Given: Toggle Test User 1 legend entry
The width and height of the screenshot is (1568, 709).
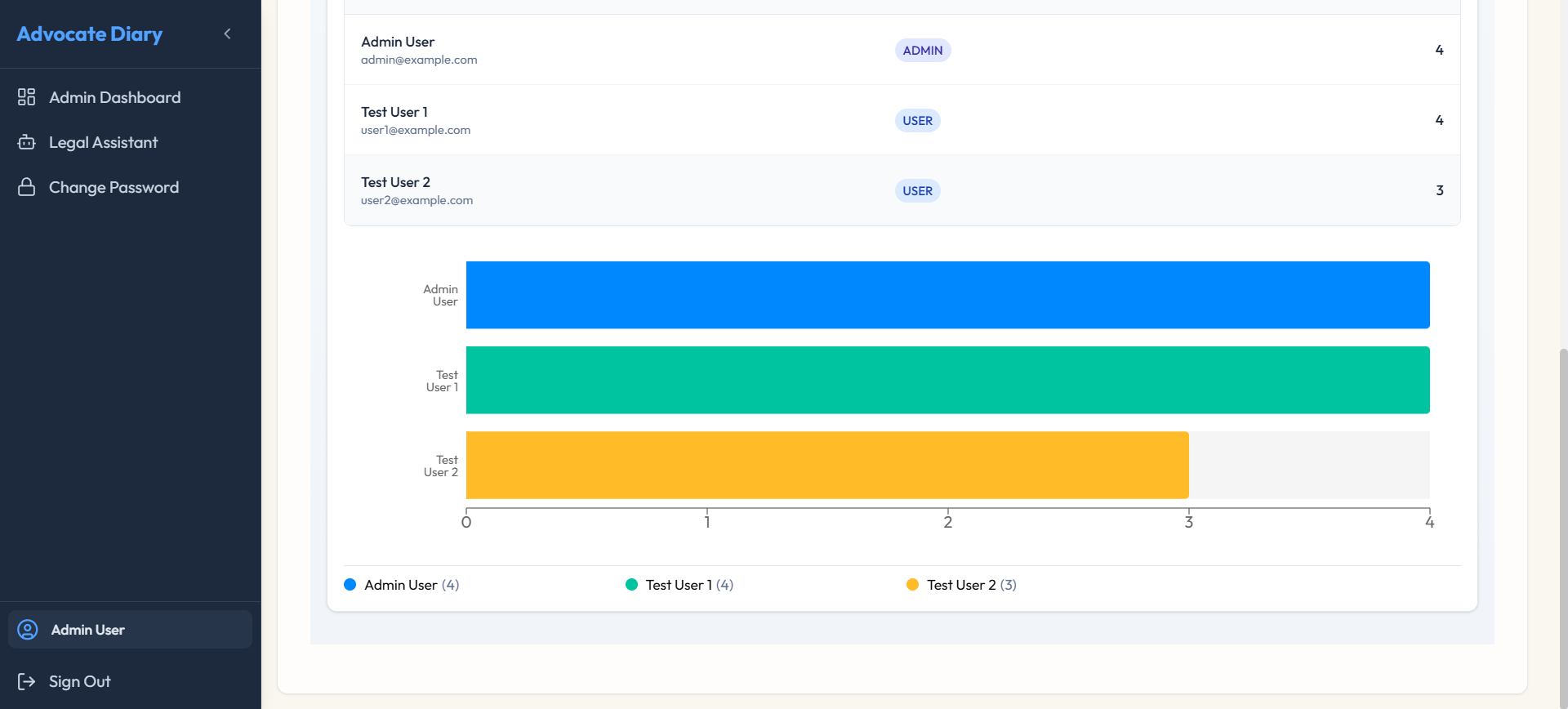Looking at the screenshot, I should tap(679, 585).
